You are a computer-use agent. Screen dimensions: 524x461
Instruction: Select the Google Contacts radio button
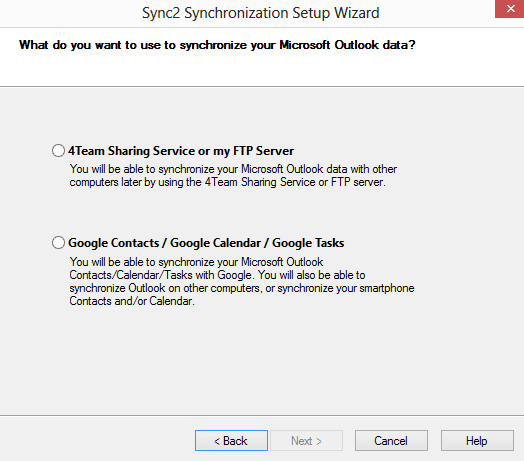tap(58, 243)
